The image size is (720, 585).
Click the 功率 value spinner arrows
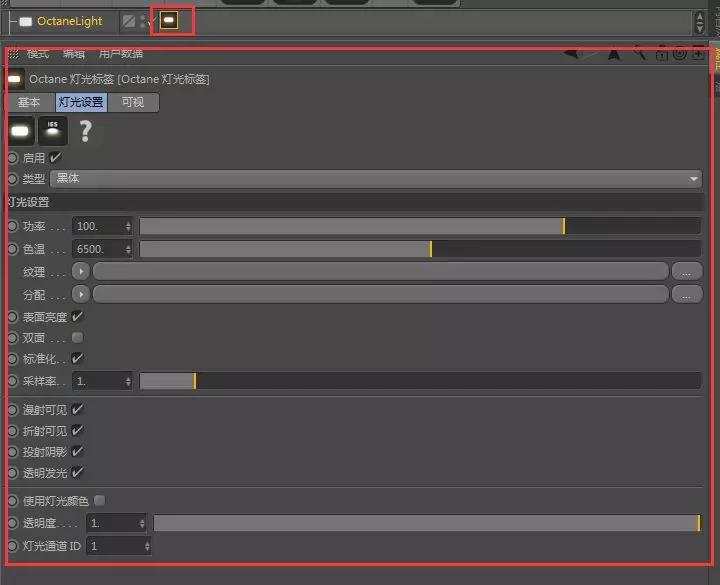(x=128, y=226)
